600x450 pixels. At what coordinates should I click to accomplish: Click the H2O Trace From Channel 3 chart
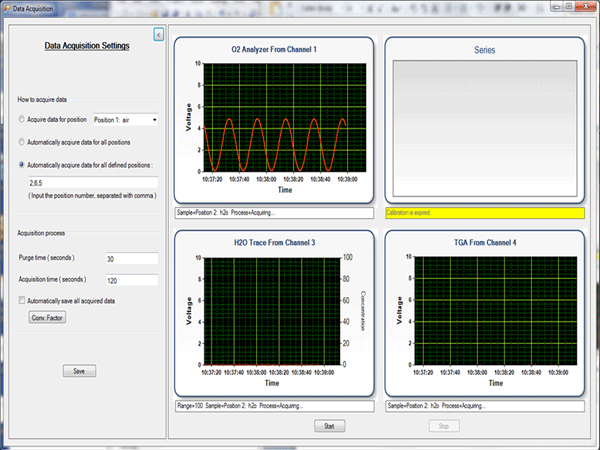click(x=274, y=313)
